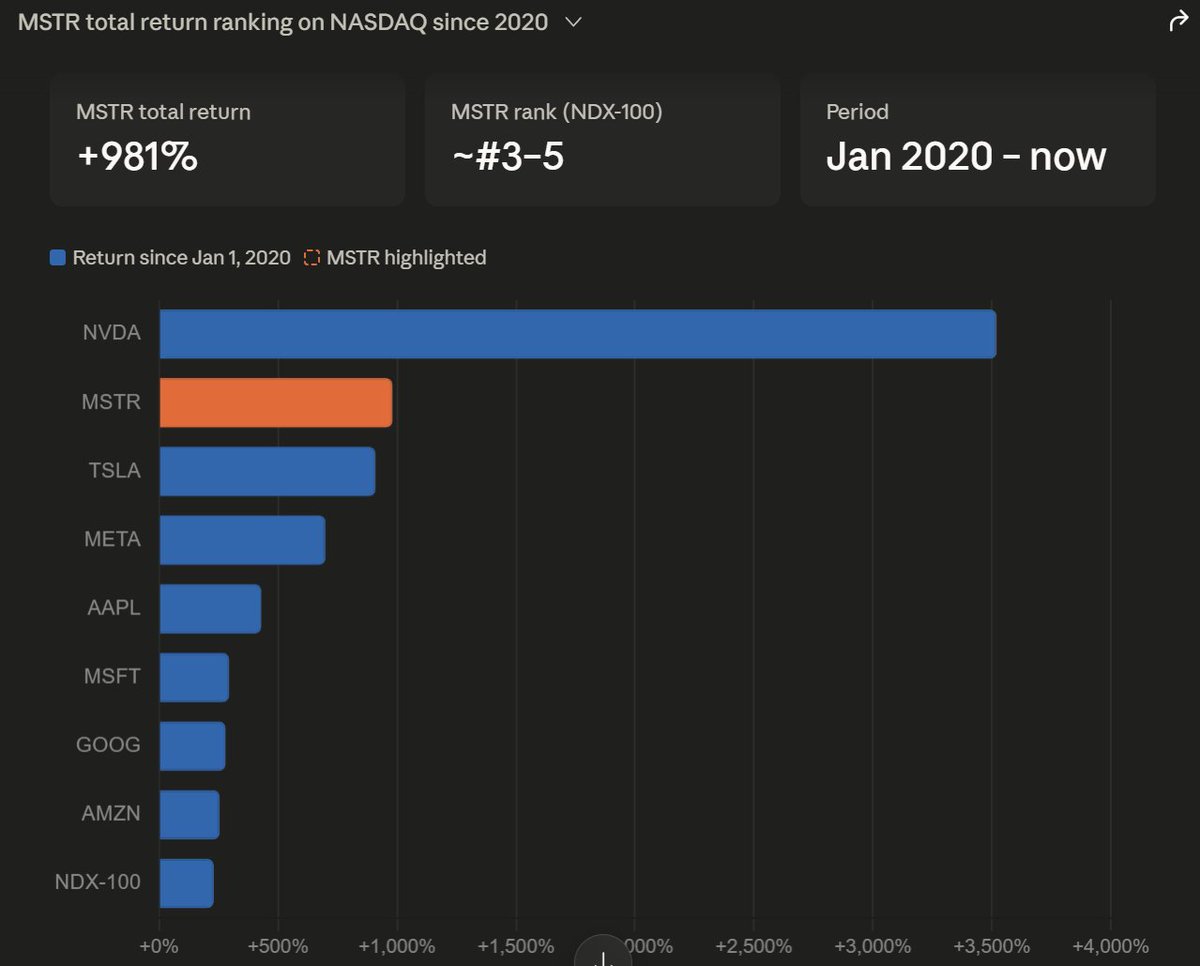Select the orange MSTR bar
Screen dimensions: 1200x966
276,402
